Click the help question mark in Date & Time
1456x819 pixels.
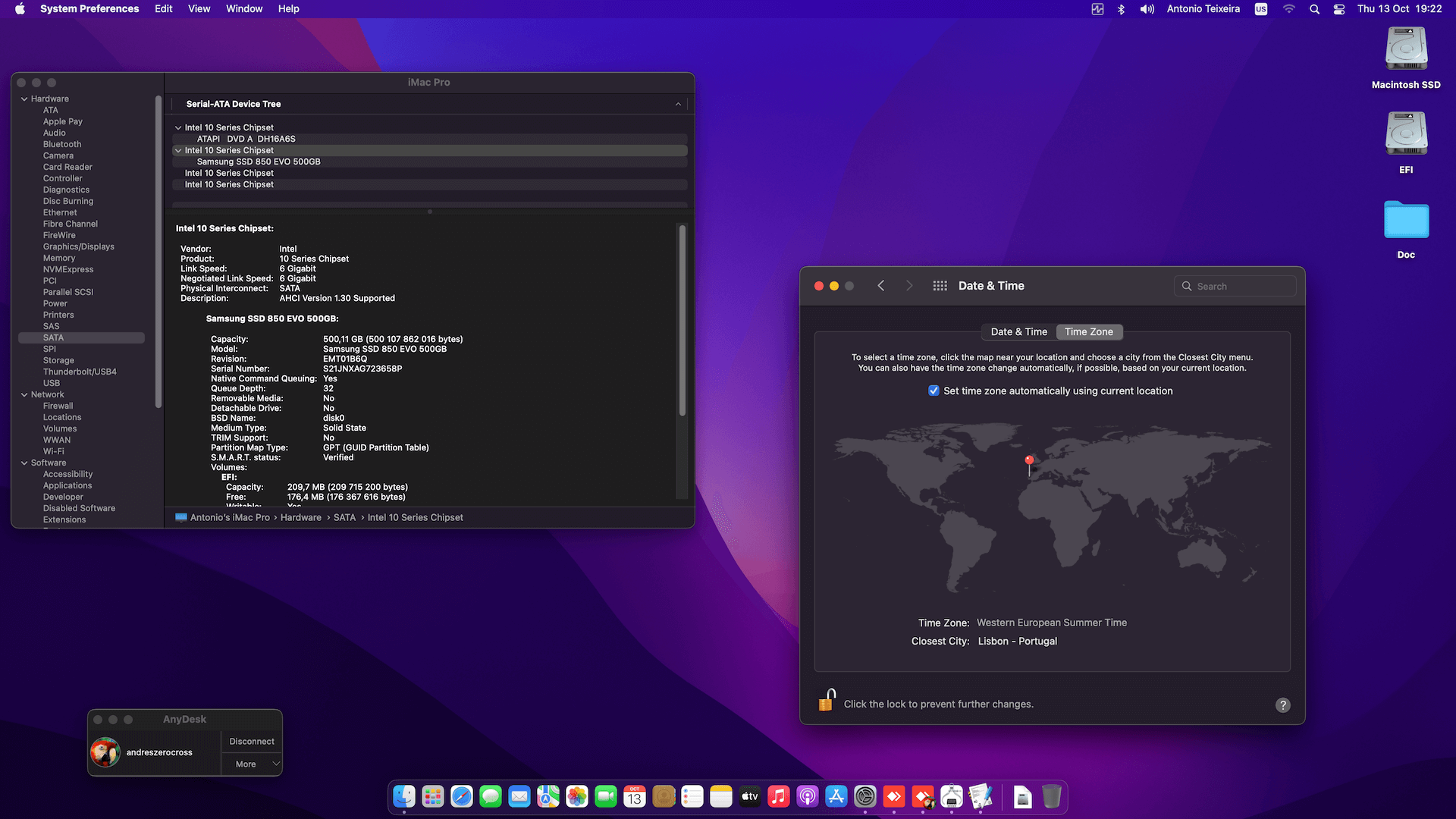[x=1283, y=705]
